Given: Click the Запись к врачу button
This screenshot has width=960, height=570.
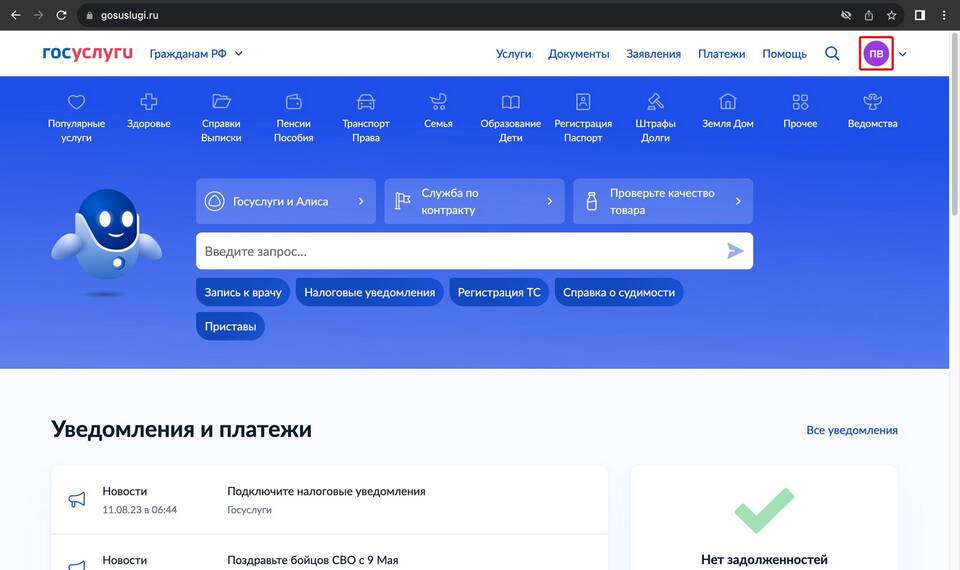Looking at the screenshot, I should [243, 292].
